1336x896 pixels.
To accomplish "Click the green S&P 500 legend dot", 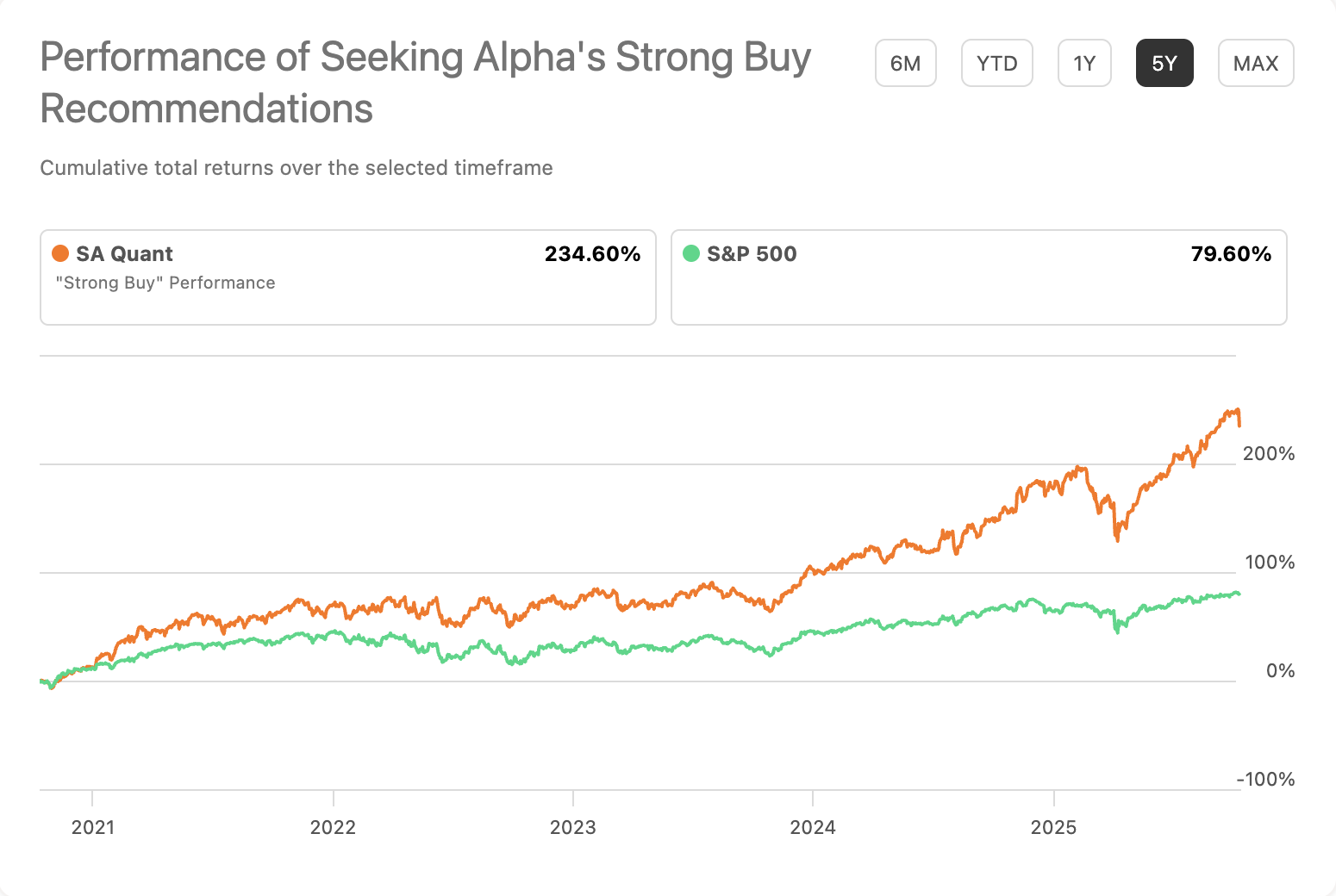I will click(690, 253).
